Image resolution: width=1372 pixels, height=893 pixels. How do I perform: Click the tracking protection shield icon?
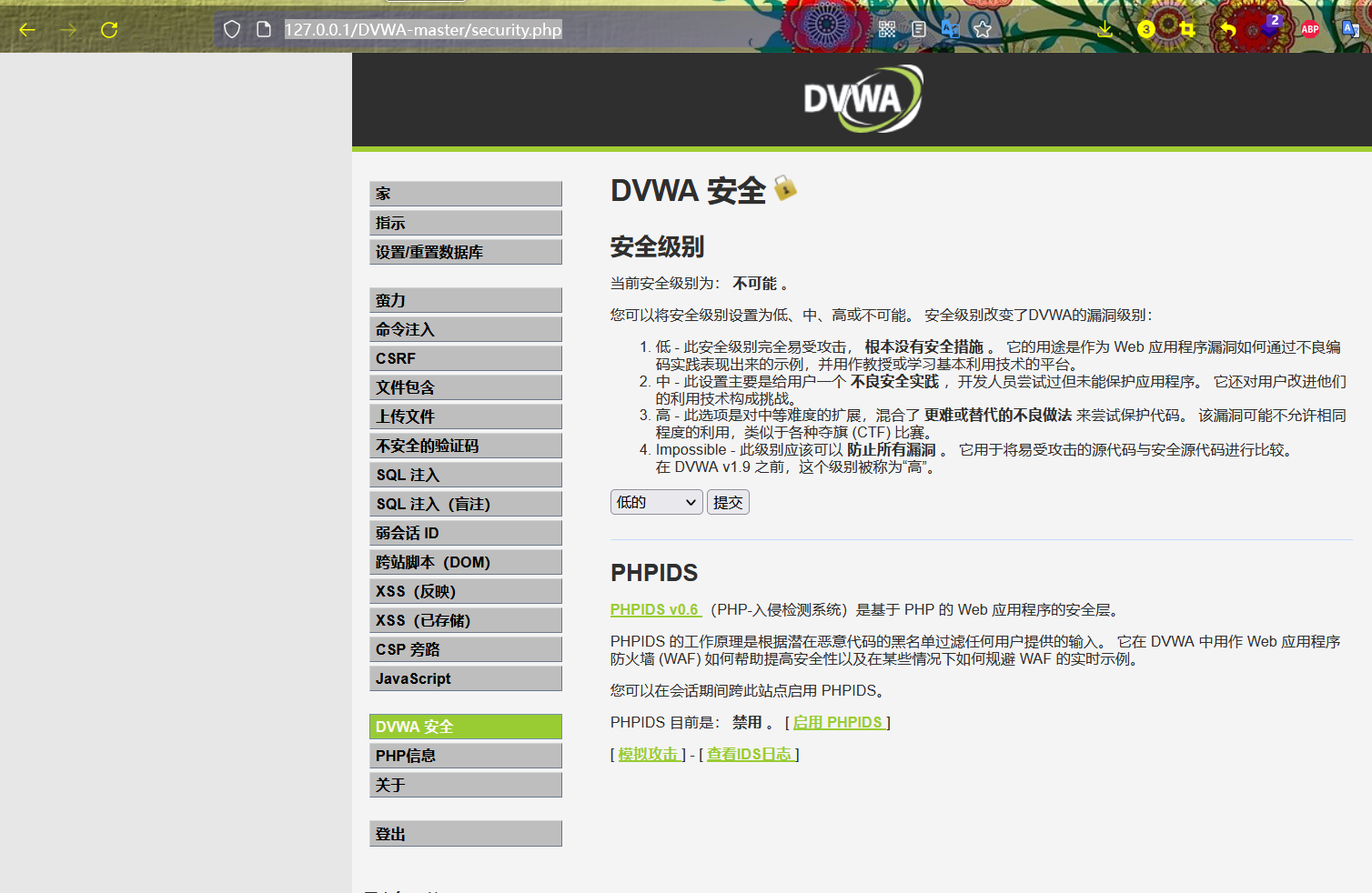point(232,28)
